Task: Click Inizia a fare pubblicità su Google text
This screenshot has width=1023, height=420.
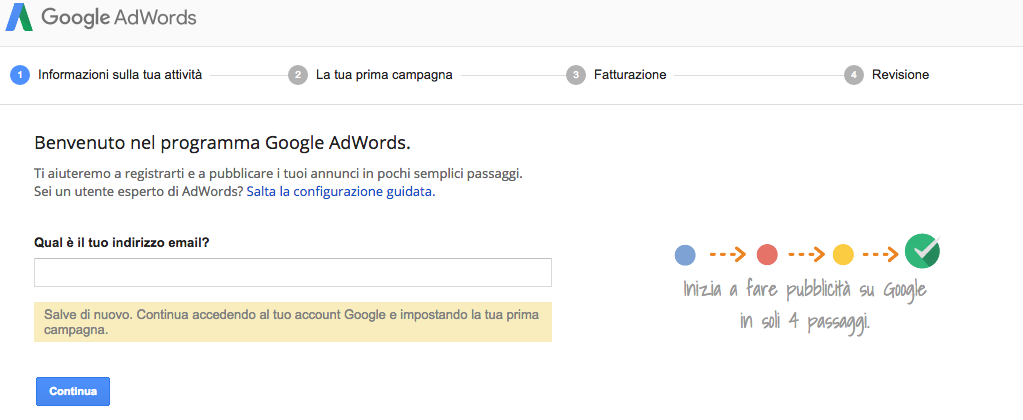Action: 805,289
